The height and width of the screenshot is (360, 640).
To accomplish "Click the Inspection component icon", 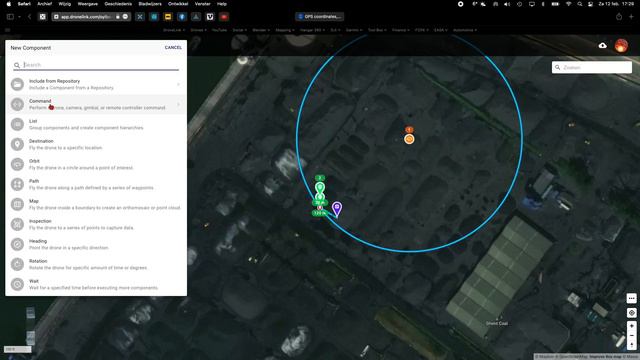I will coord(17,224).
